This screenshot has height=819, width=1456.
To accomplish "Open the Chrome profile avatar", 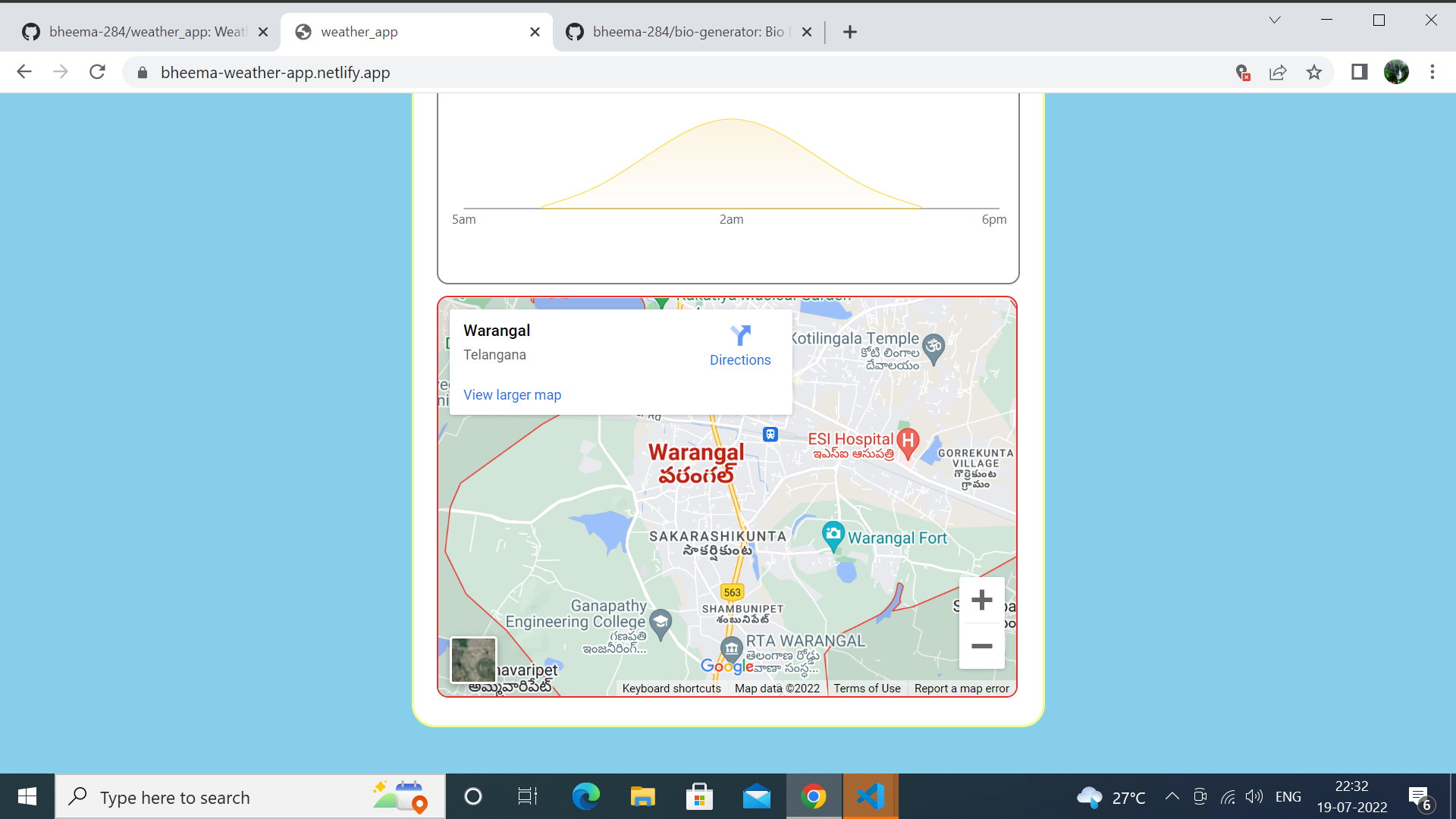I will 1396,72.
